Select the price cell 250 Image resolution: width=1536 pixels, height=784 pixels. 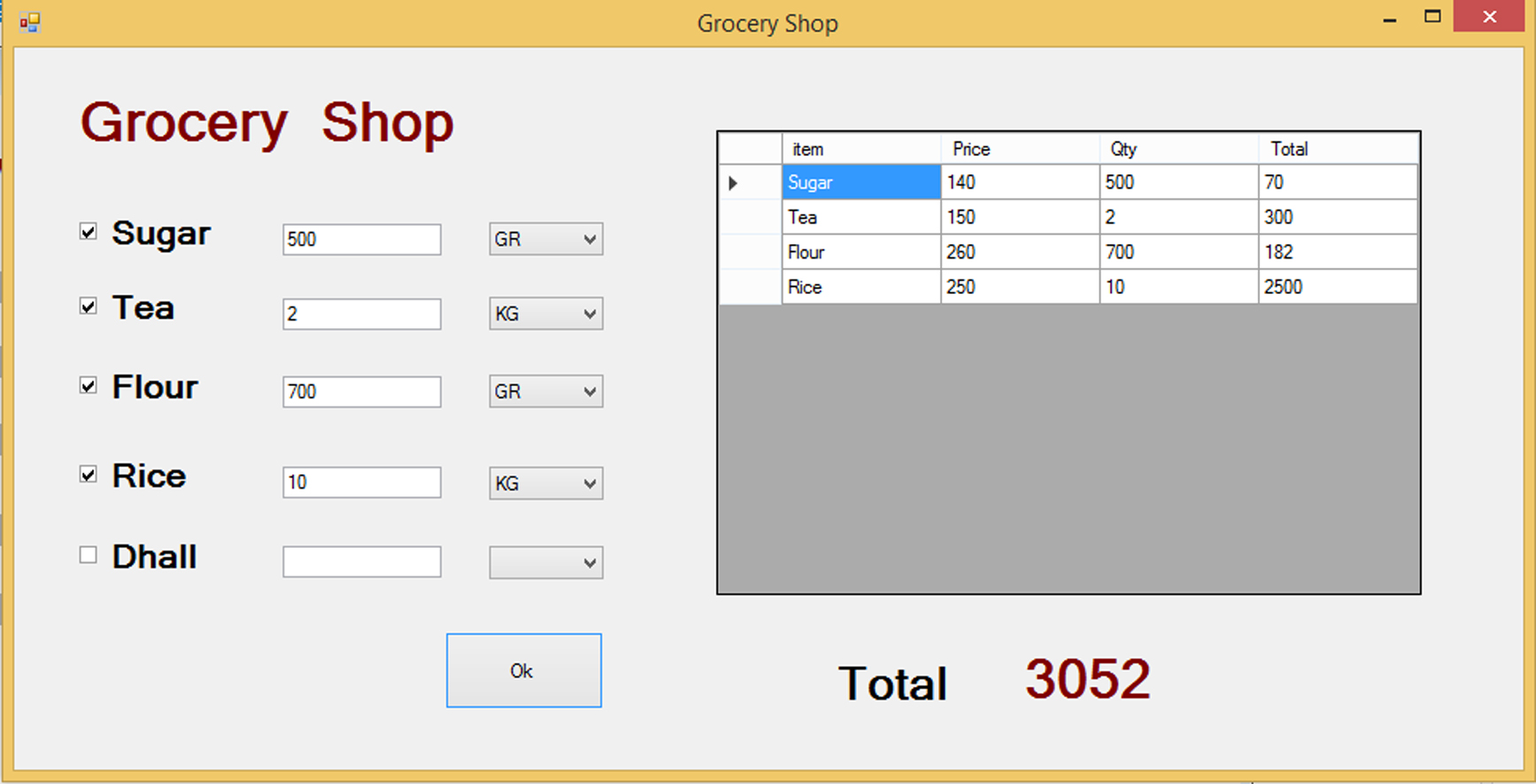(1020, 287)
